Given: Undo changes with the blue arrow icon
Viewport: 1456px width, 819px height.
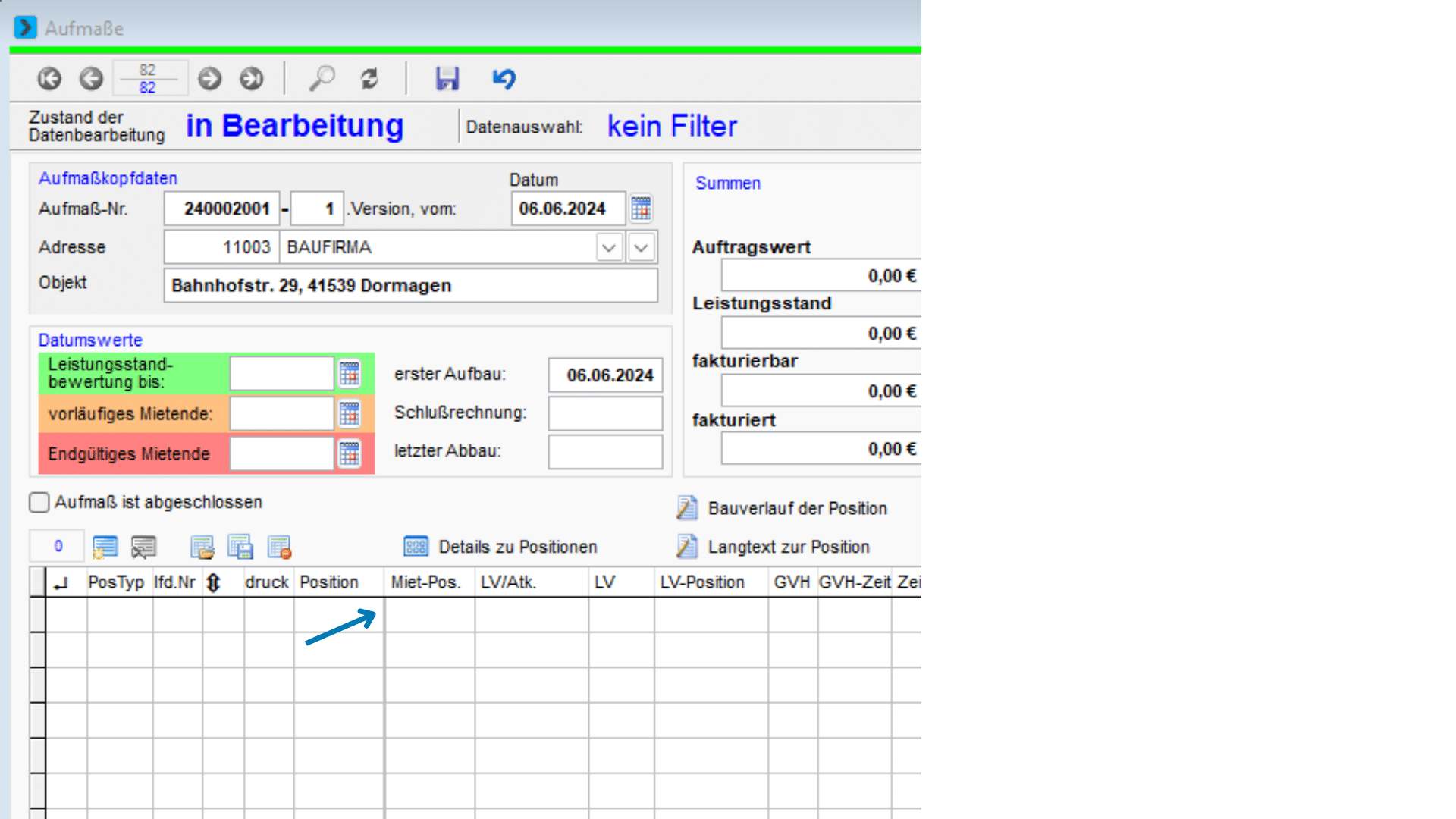Looking at the screenshot, I should click(504, 78).
